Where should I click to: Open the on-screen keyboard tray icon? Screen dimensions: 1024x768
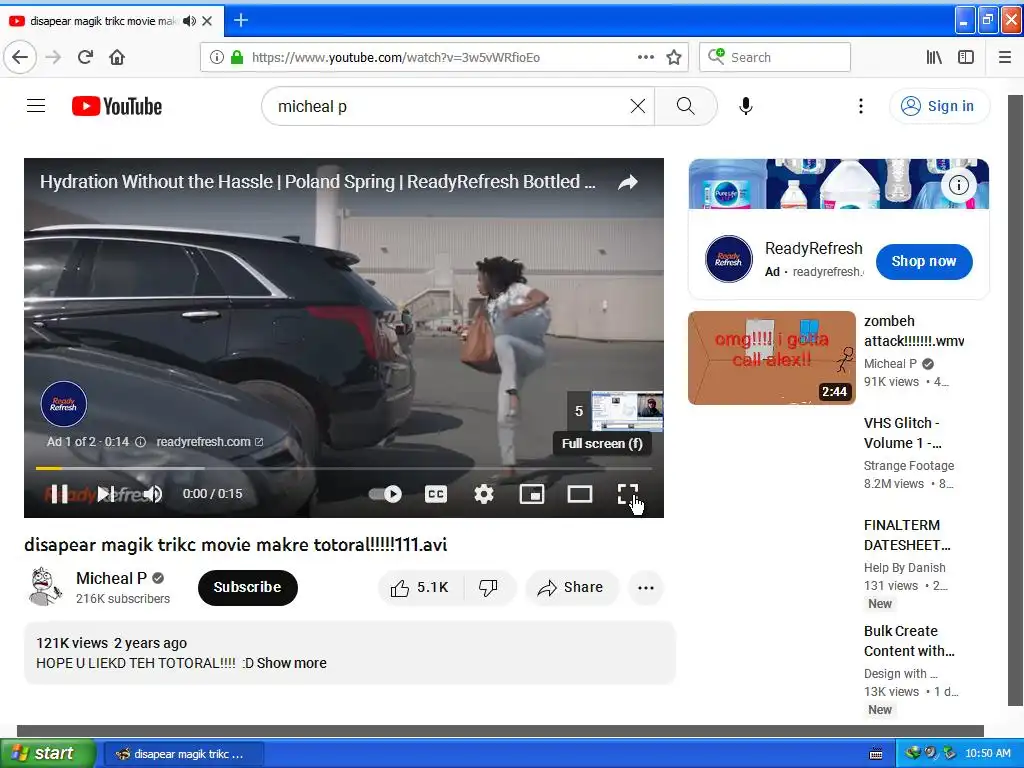click(876, 754)
